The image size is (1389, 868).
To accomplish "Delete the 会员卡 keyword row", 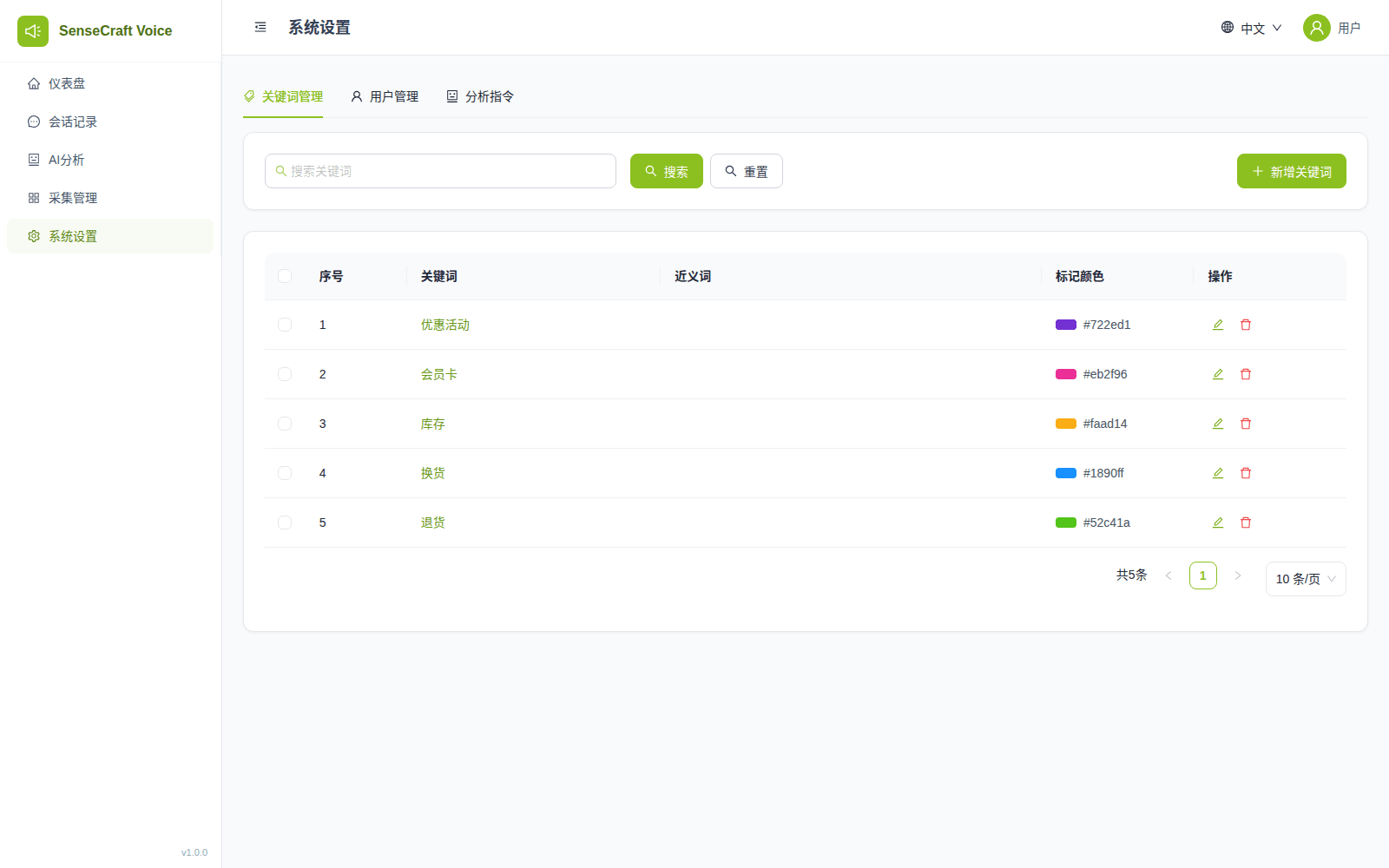I will coord(1246,374).
